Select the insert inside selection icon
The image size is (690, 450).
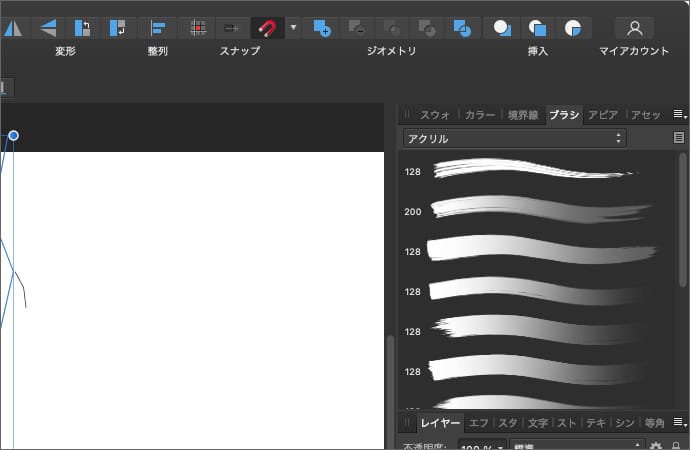point(572,28)
